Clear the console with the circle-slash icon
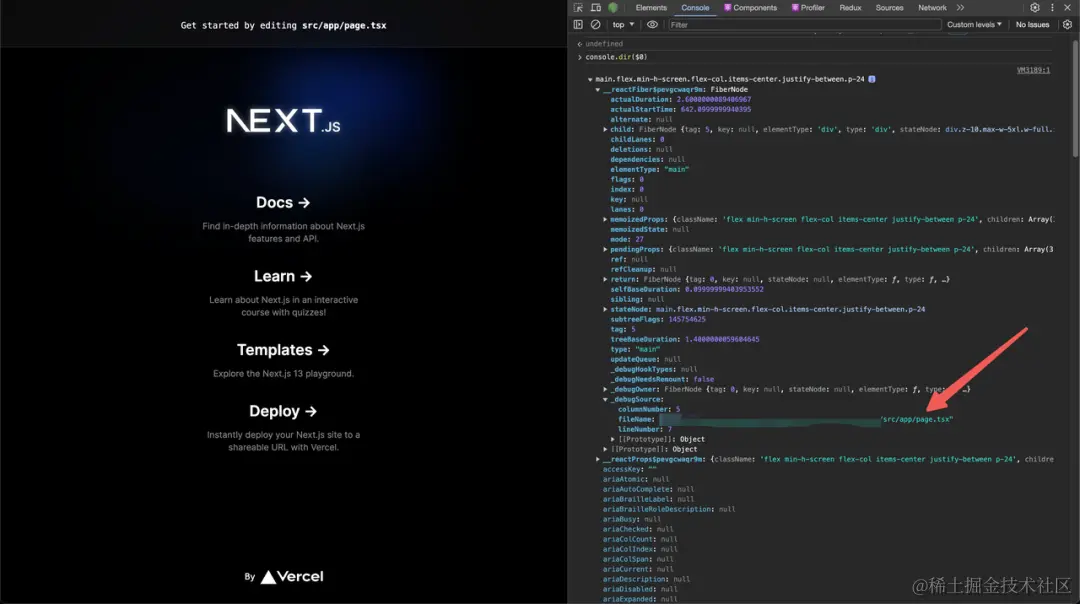Viewport: 1080px width, 604px height. point(596,24)
